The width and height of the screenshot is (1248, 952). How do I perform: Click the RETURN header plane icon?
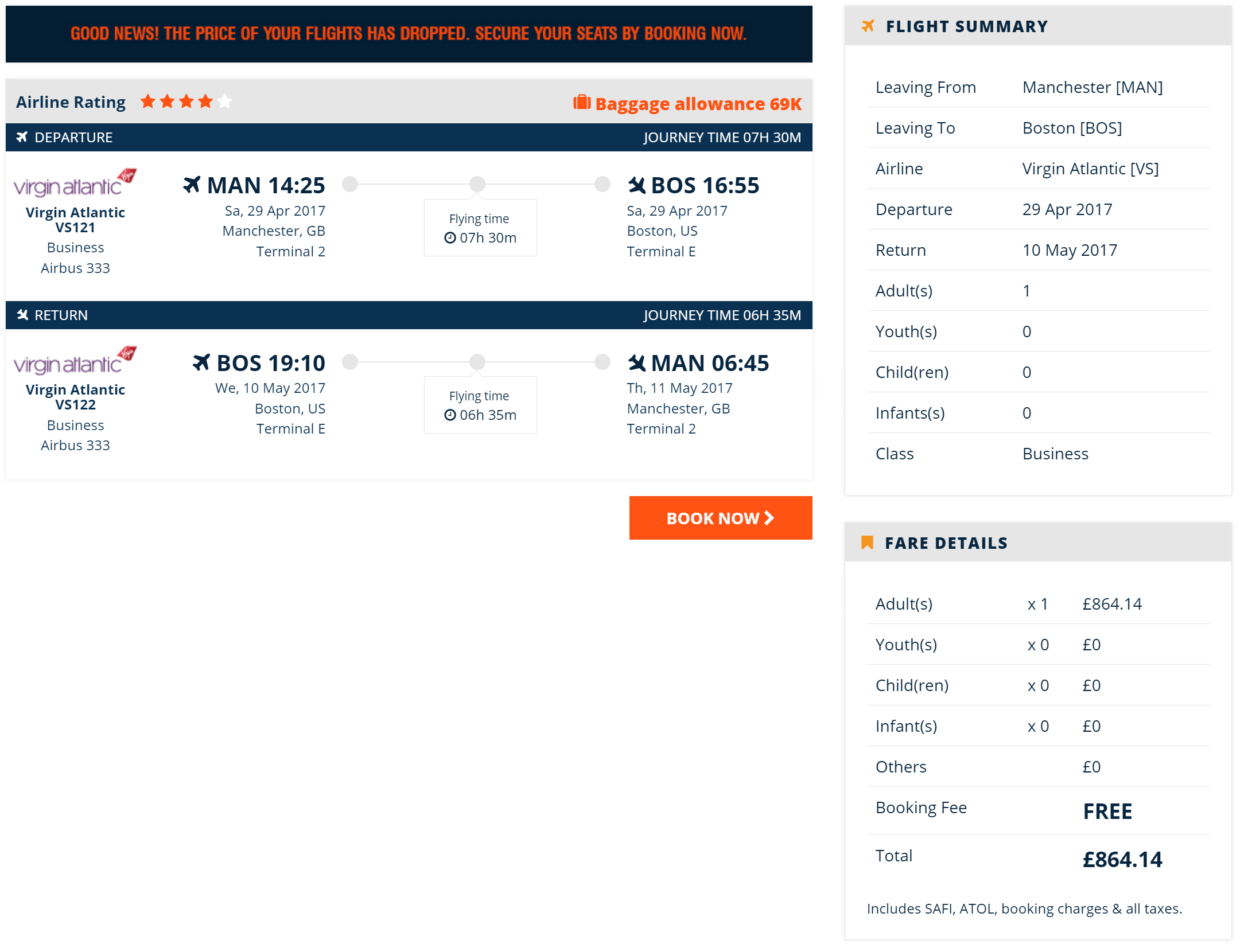click(x=22, y=315)
